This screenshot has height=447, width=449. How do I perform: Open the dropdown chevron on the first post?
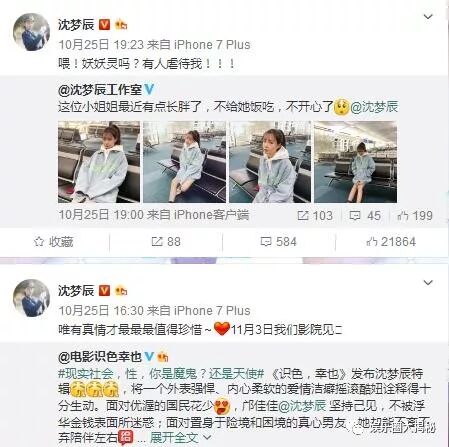click(428, 16)
